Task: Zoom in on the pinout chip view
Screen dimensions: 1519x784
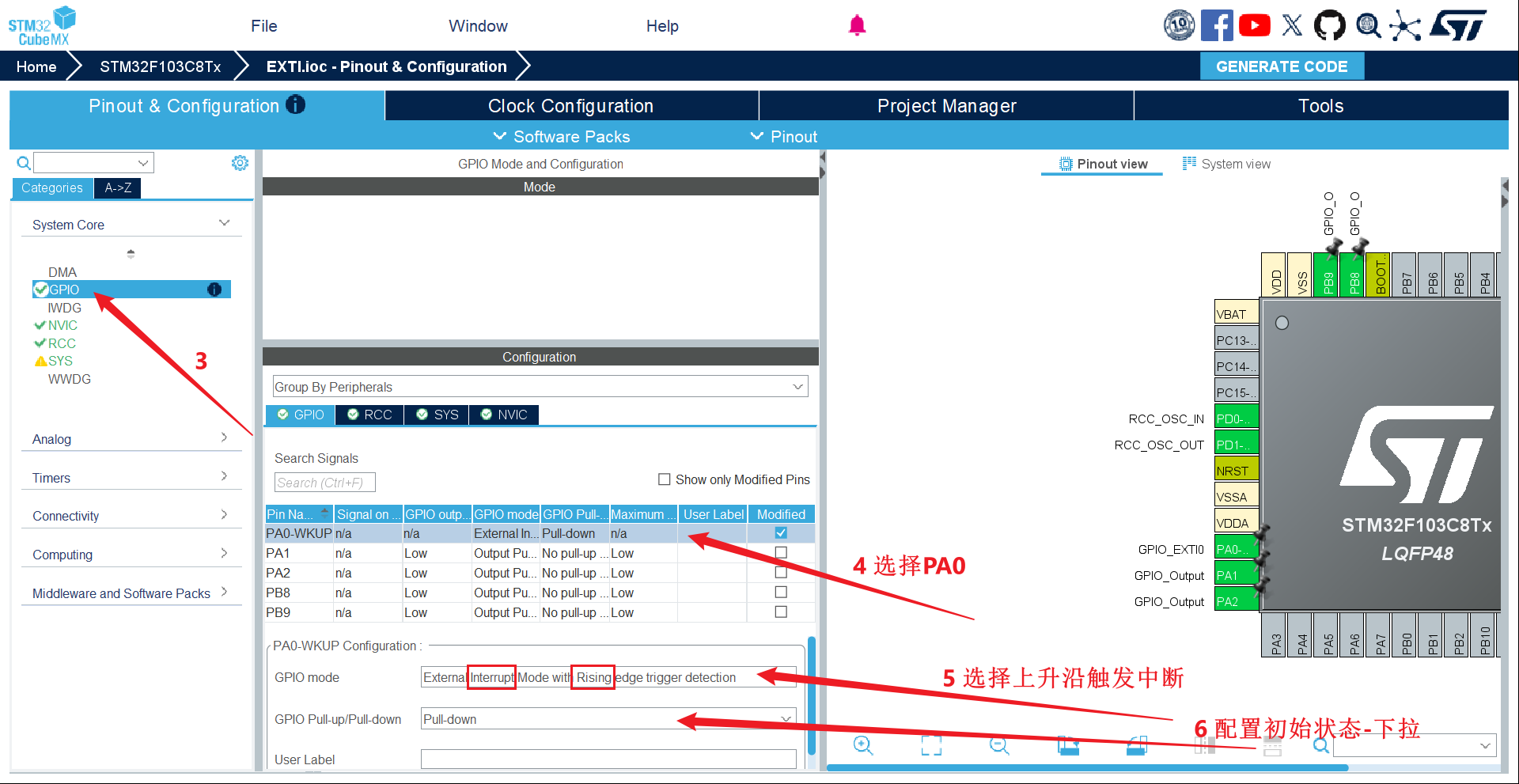Action: [x=863, y=745]
